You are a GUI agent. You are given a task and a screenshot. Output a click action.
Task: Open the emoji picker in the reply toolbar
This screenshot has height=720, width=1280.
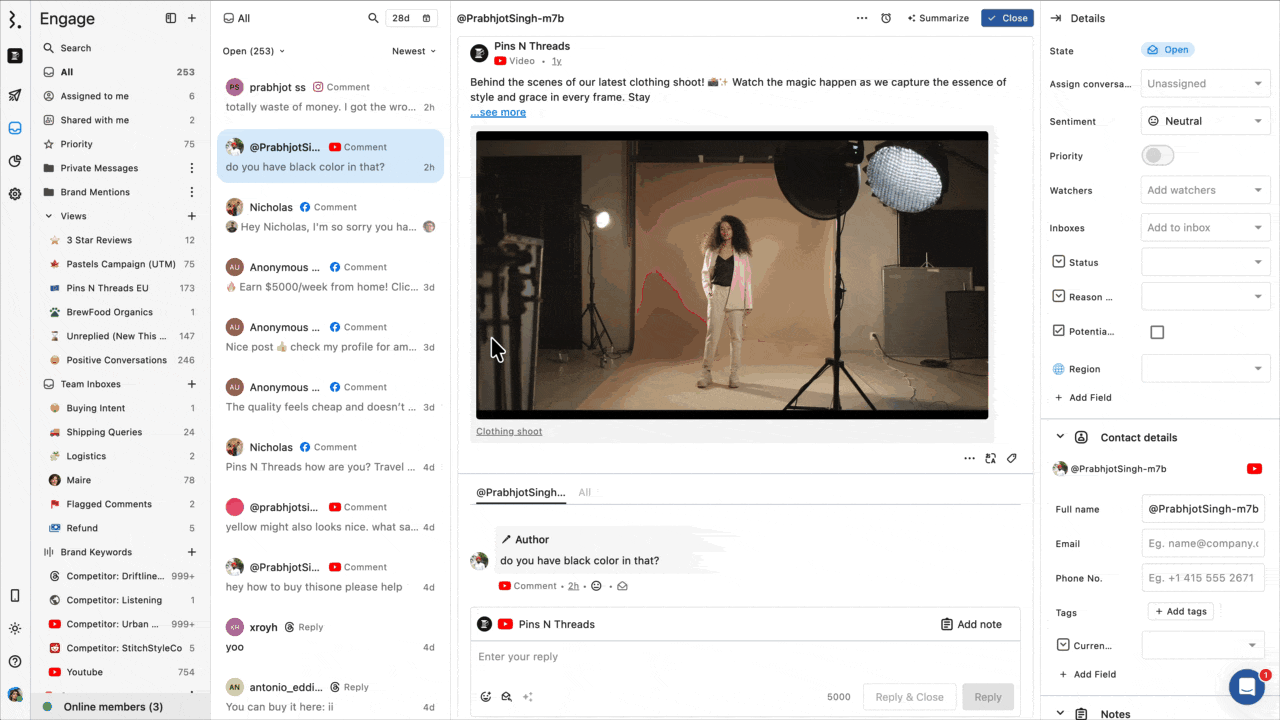click(x=486, y=697)
